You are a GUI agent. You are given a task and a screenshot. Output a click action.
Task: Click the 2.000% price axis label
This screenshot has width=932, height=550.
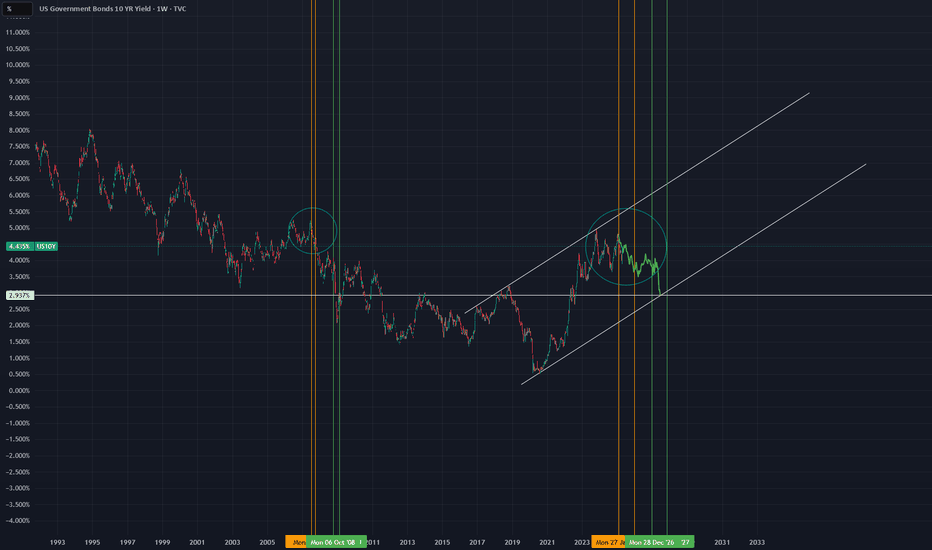point(18,325)
